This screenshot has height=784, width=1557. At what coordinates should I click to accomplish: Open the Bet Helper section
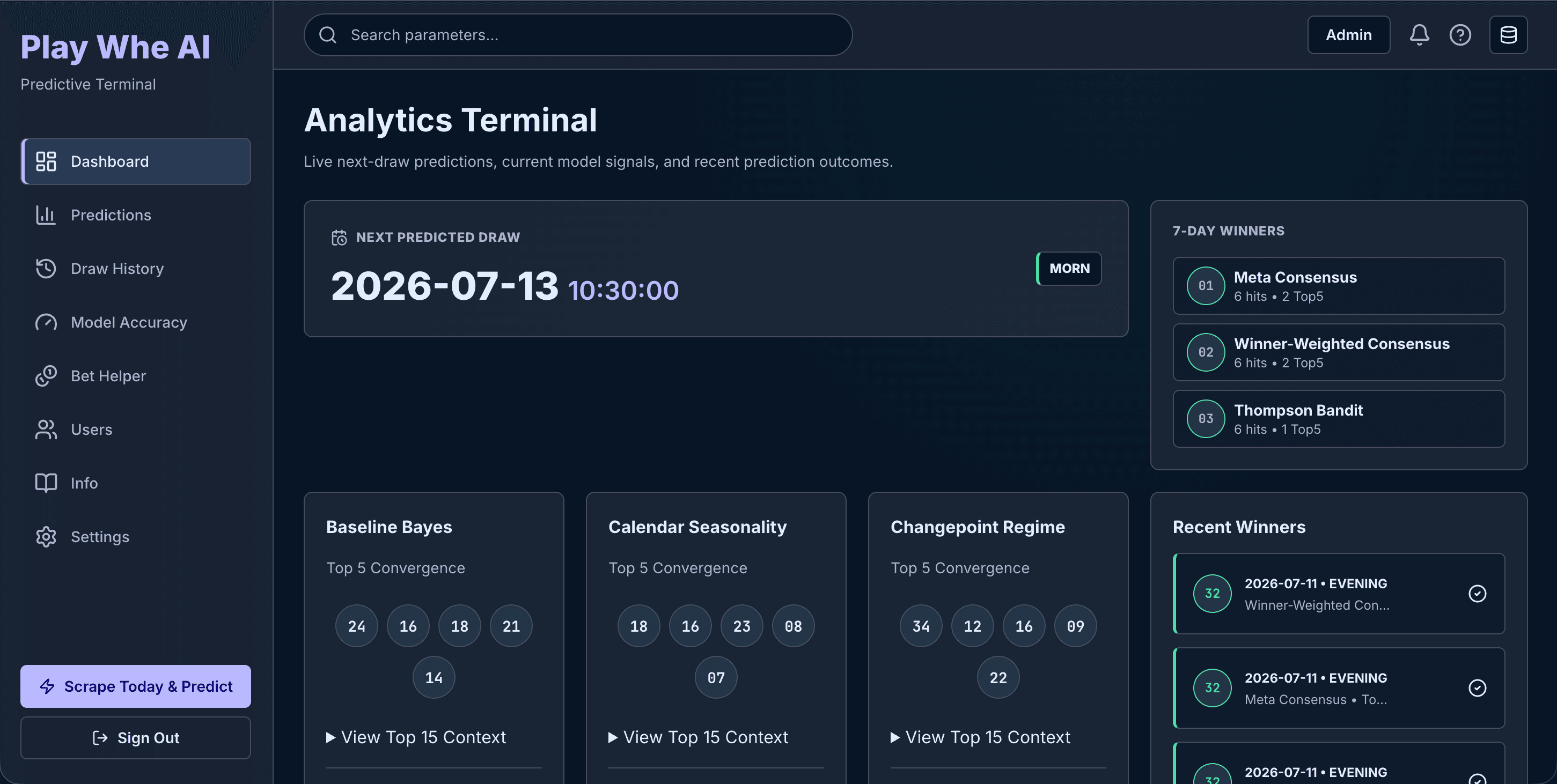[136, 376]
